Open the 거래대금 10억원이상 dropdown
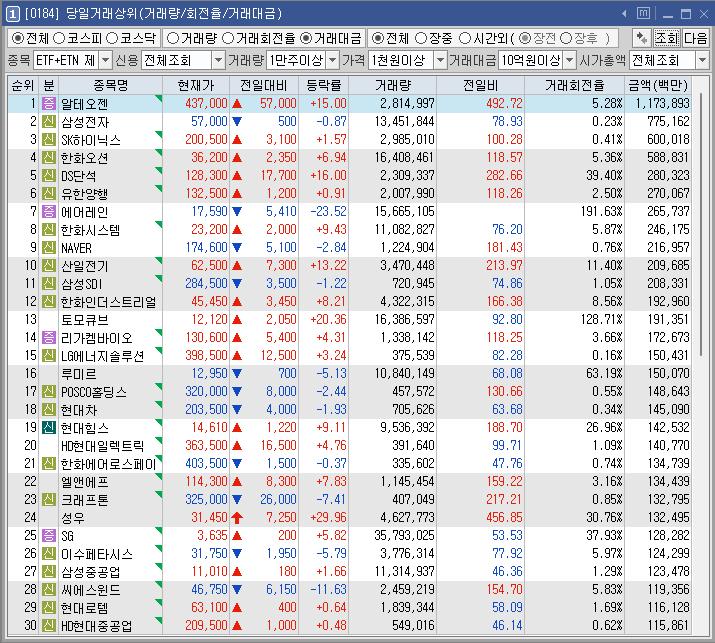Screen dimensions: 715x643 pyautogui.click(x=570, y=60)
